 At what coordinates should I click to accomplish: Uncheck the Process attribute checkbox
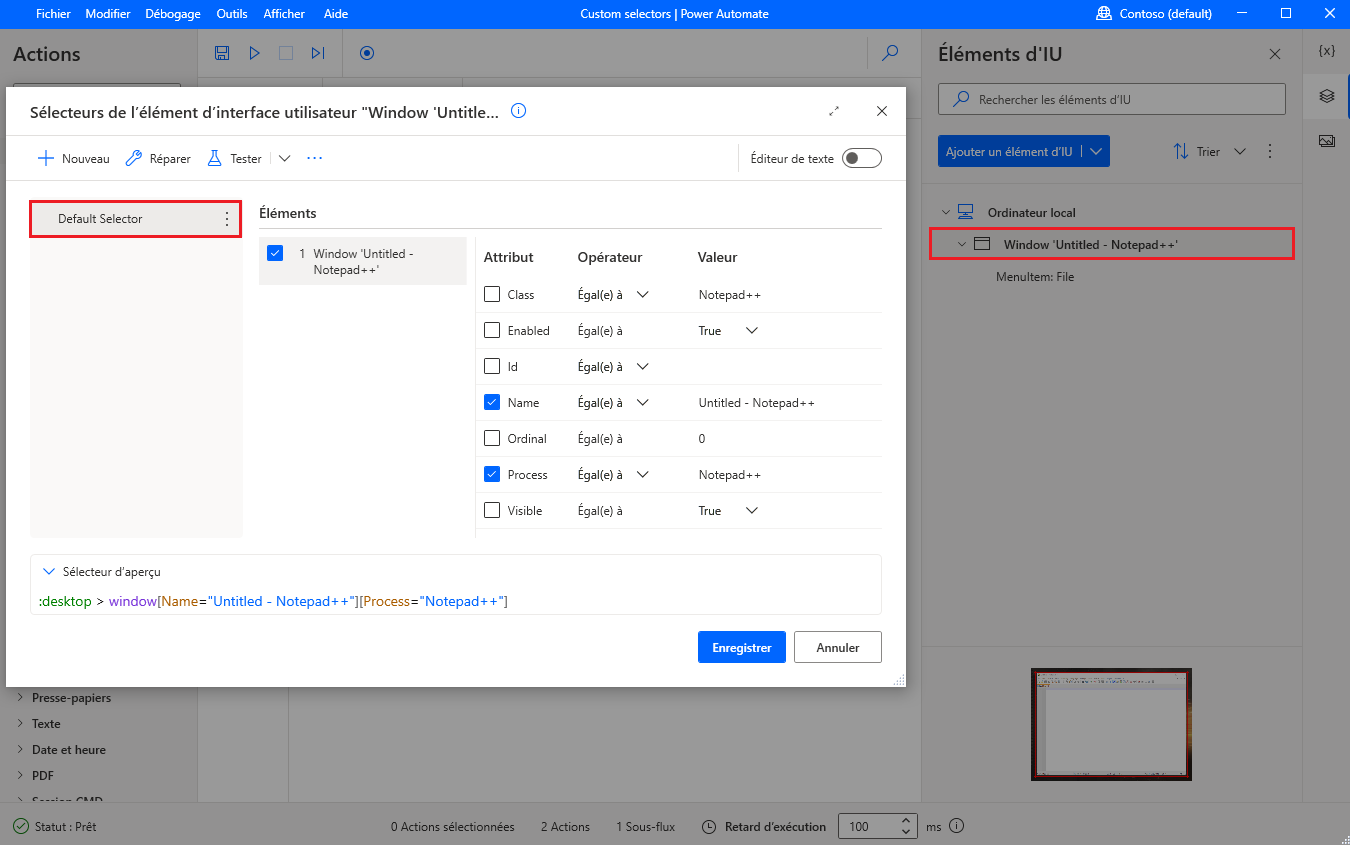pyautogui.click(x=492, y=474)
